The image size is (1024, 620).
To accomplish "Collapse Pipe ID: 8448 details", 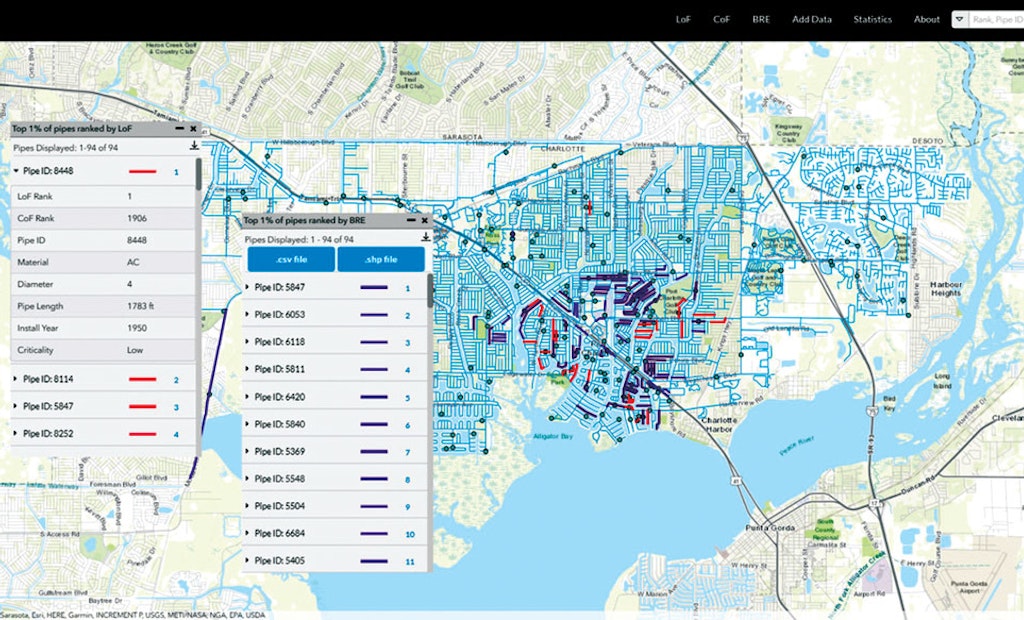I will pyautogui.click(x=16, y=171).
